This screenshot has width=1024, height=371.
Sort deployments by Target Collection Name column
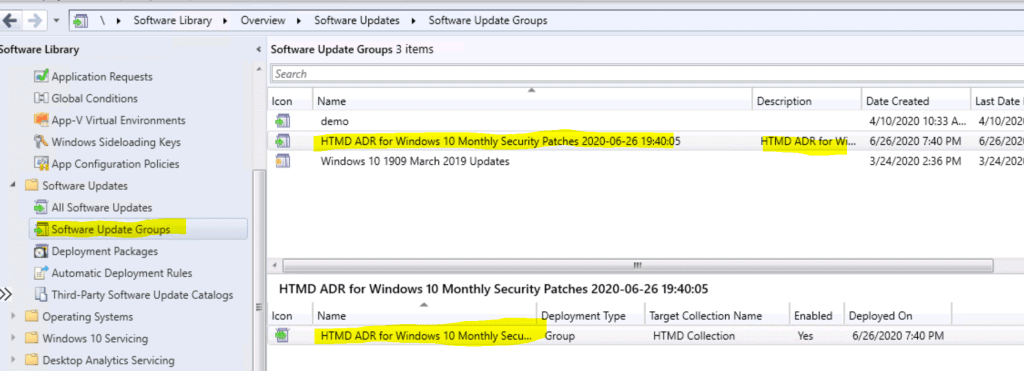point(717,315)
